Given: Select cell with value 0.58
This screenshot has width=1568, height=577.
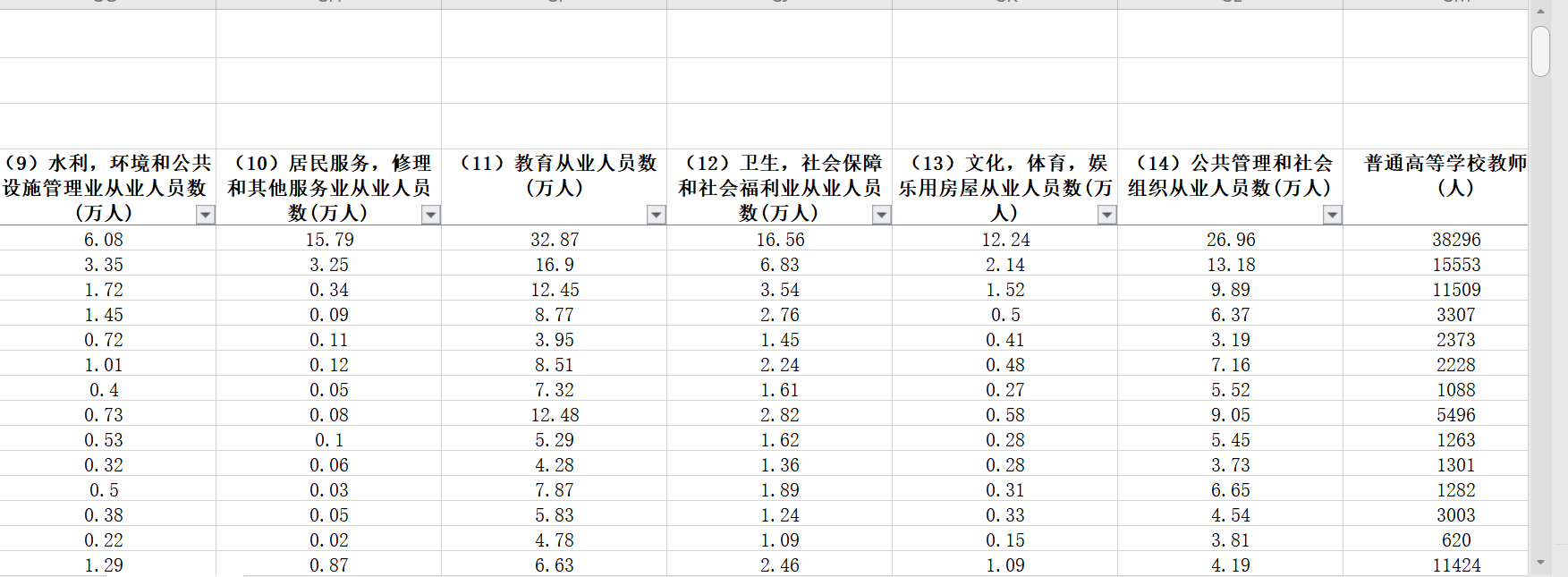Looking at the screenshot, I should (x=1005, y=415).
